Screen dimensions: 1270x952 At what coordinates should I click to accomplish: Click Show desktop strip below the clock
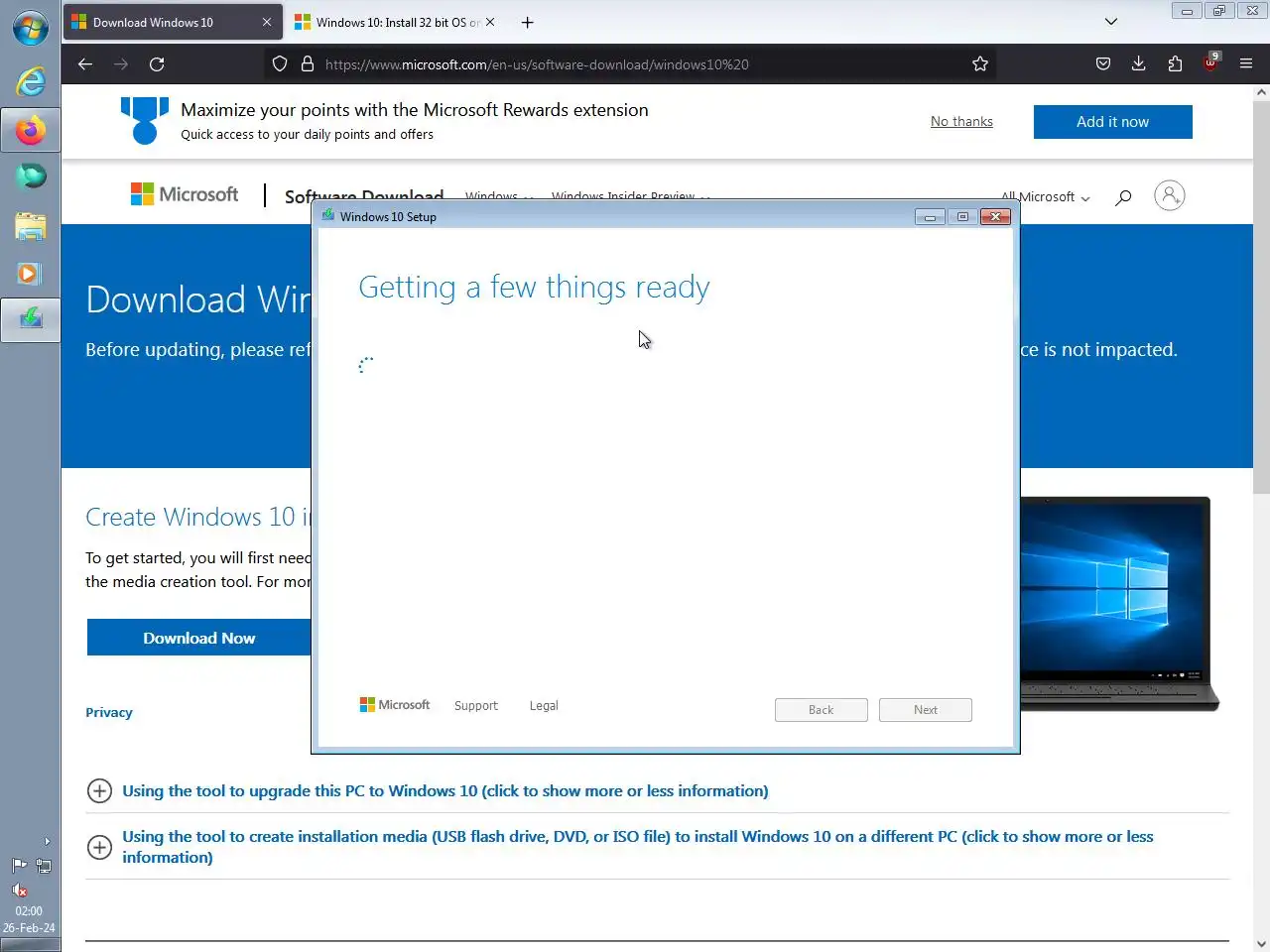point(30,945)
